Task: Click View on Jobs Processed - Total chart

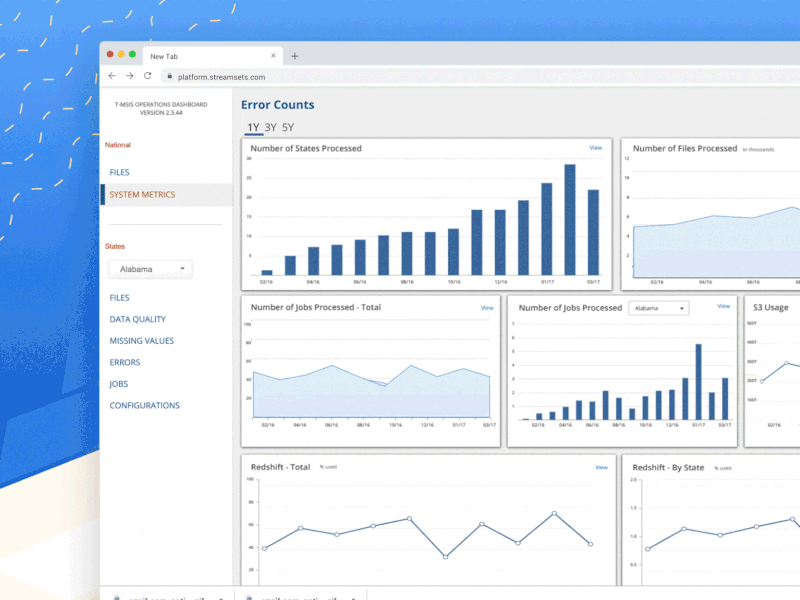Action: point(487,308)
